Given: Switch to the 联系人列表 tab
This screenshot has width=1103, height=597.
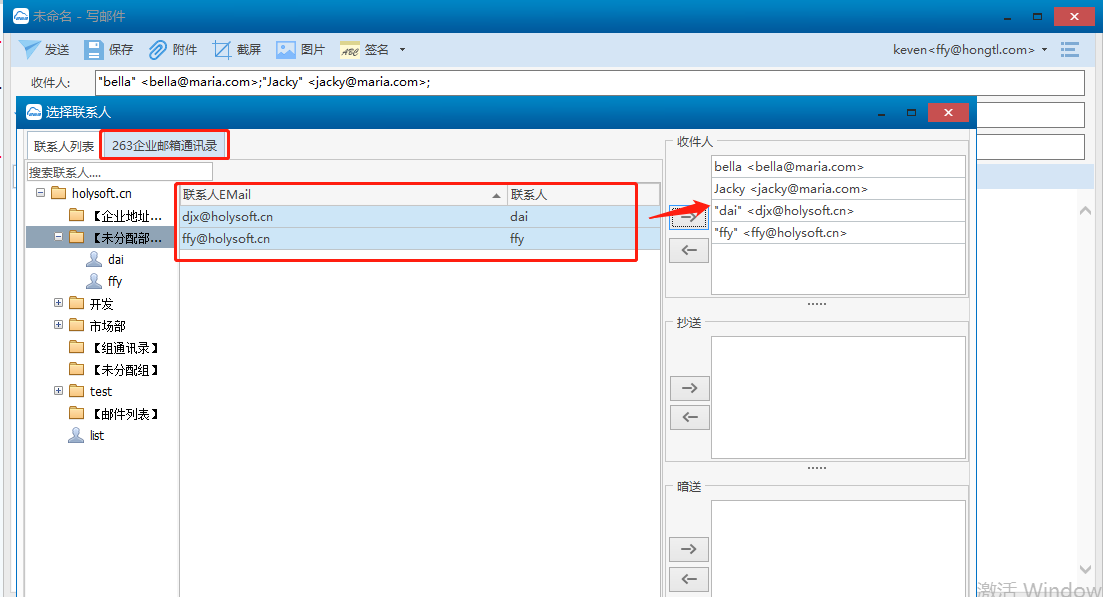Looking at the screenshot, I should [64, 147].
